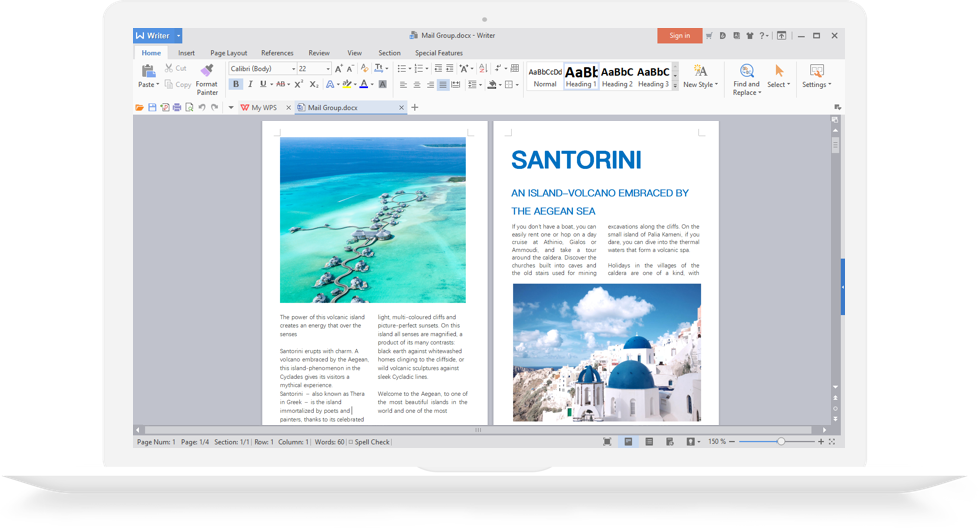The width and height of the screenshot is (979, 528).
Task: Apply the Heading 2 style
Action: pyautogui.click(x=617, y=76)
